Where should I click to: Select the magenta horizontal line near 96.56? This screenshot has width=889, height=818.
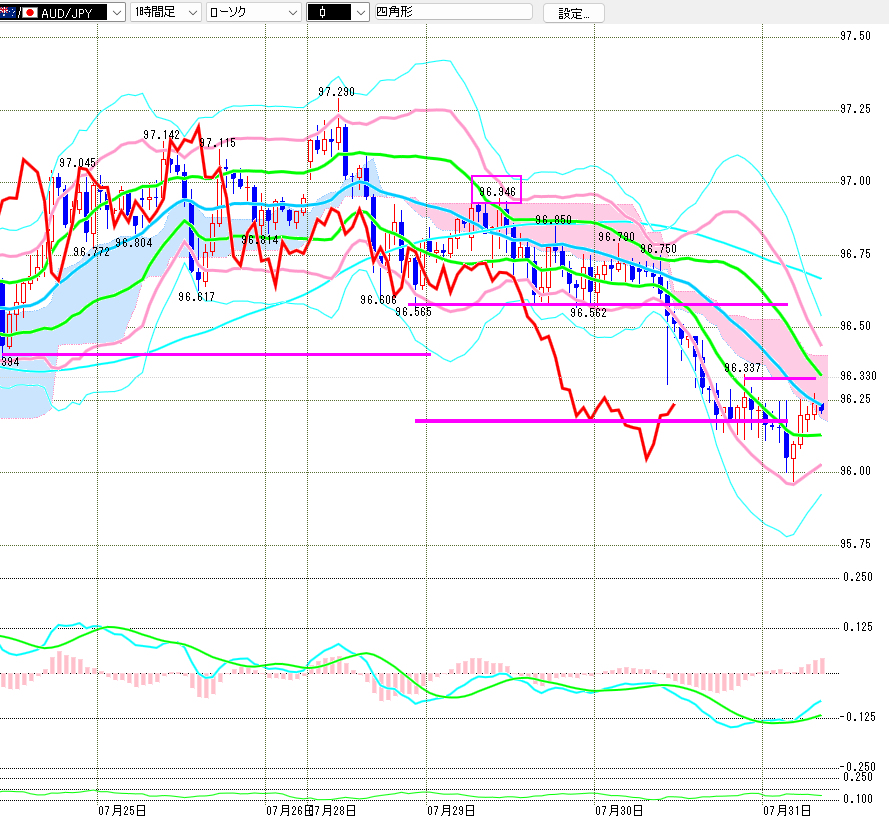click(598, 304)
